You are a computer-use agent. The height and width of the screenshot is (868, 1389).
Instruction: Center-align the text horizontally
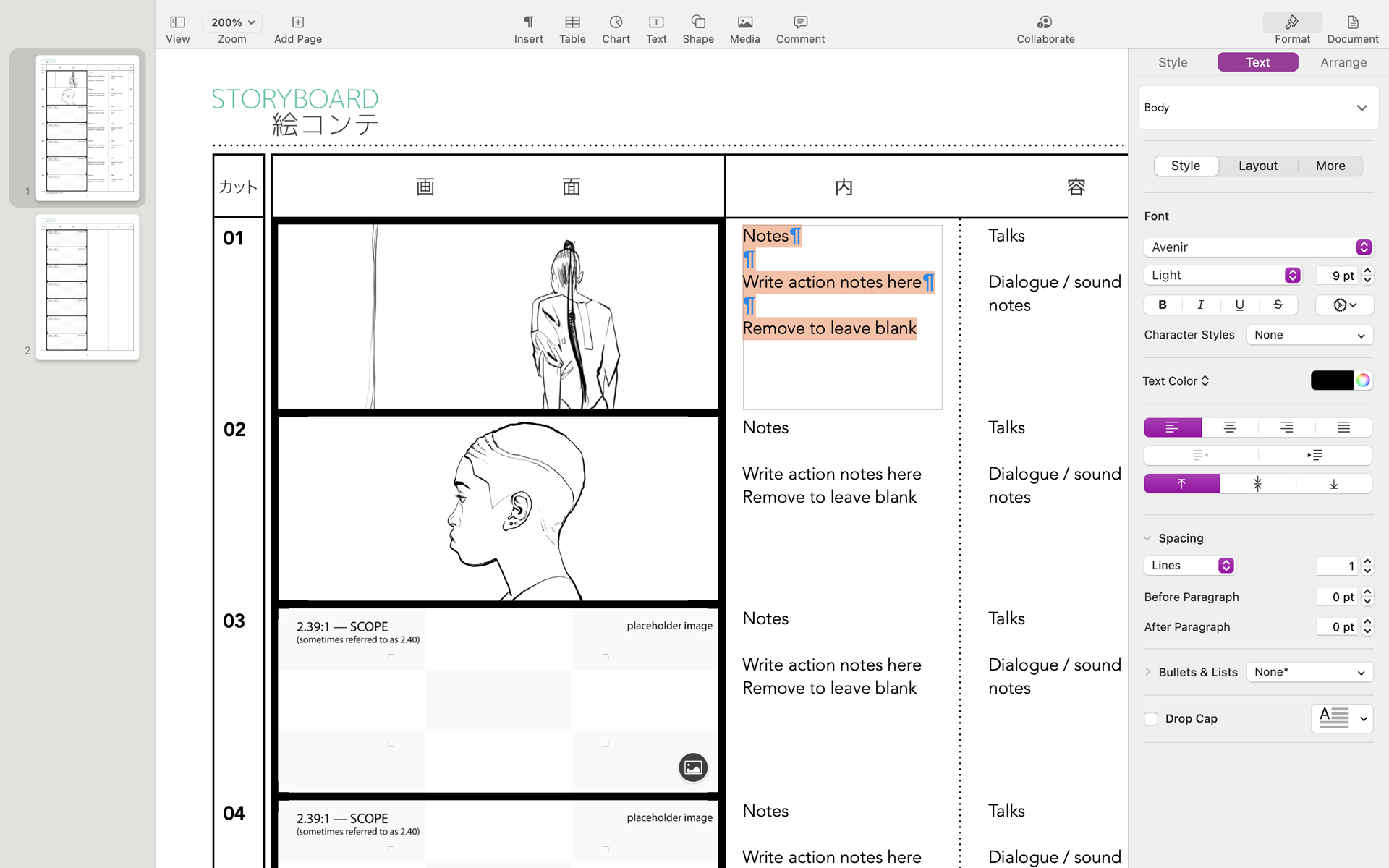click(x=1229, y=427)
